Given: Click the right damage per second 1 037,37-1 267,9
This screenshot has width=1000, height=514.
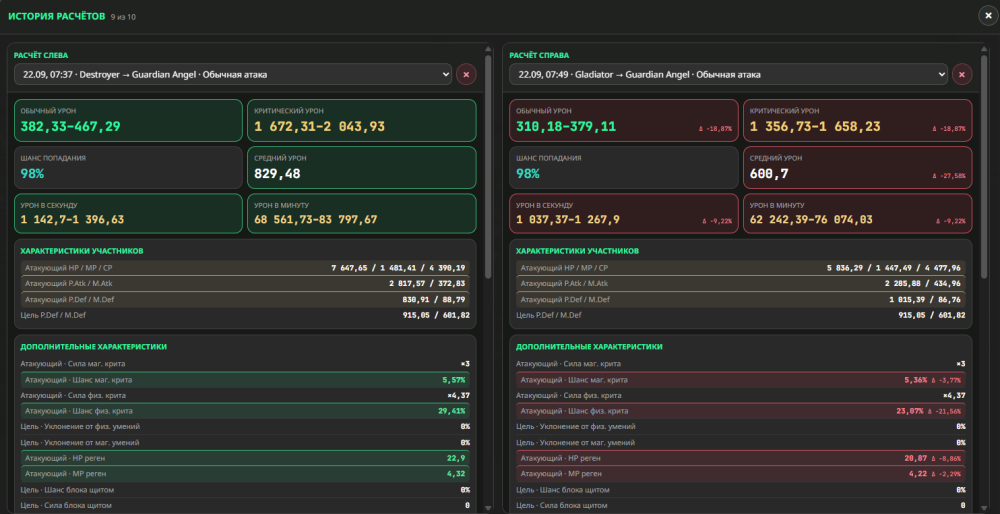Looking at the screenshot, I should (624, 214).
